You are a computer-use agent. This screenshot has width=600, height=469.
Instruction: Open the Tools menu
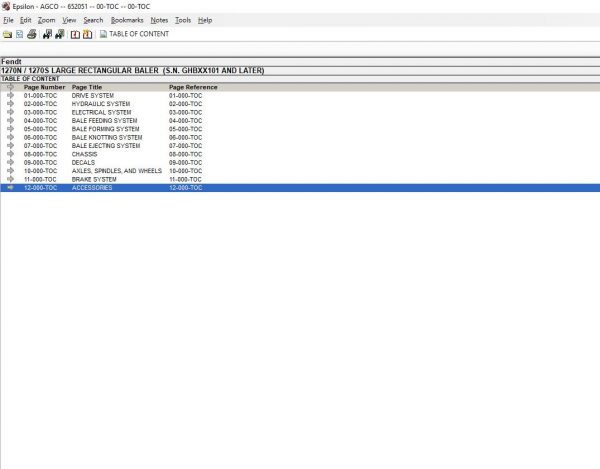(x=183, y=20)
